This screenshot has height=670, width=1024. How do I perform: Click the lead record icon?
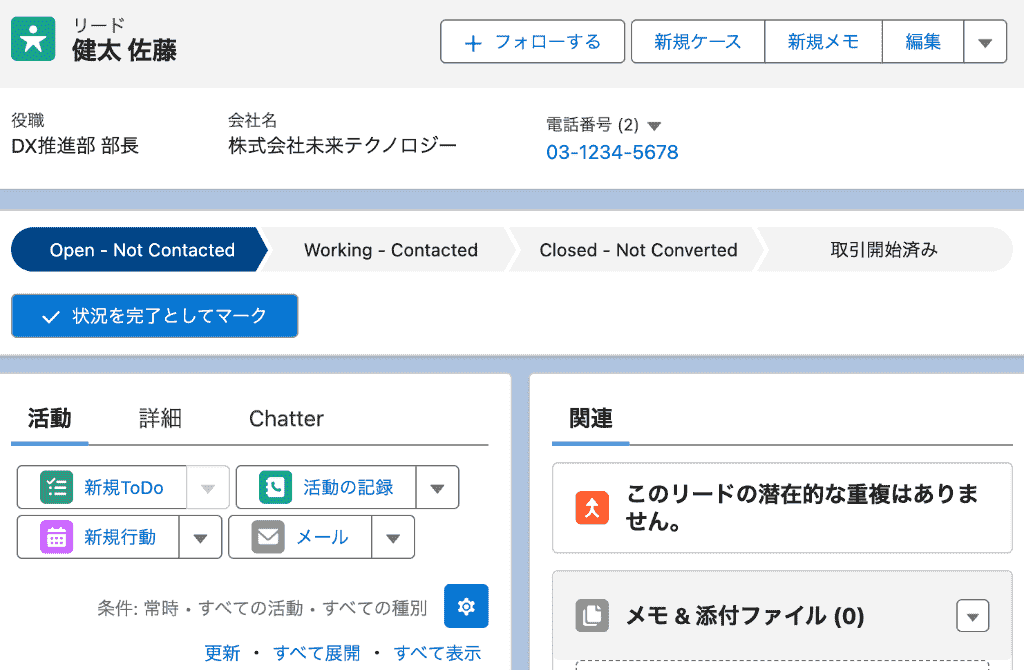coord(33,41)
